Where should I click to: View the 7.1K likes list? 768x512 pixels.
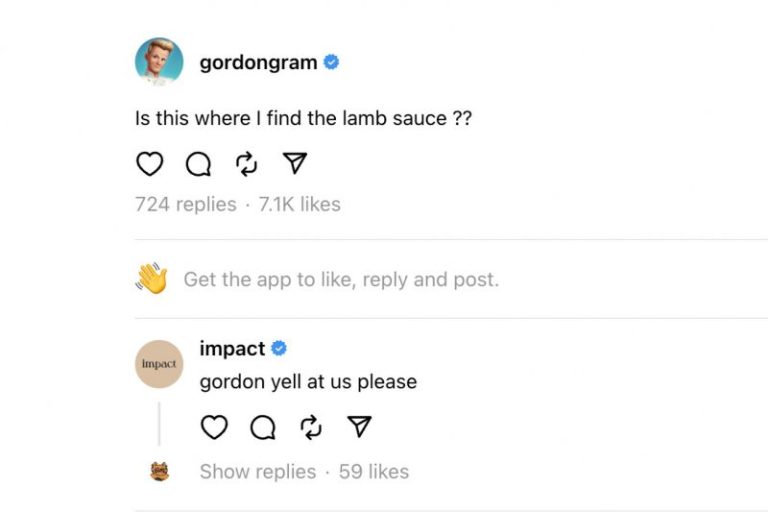299,204
